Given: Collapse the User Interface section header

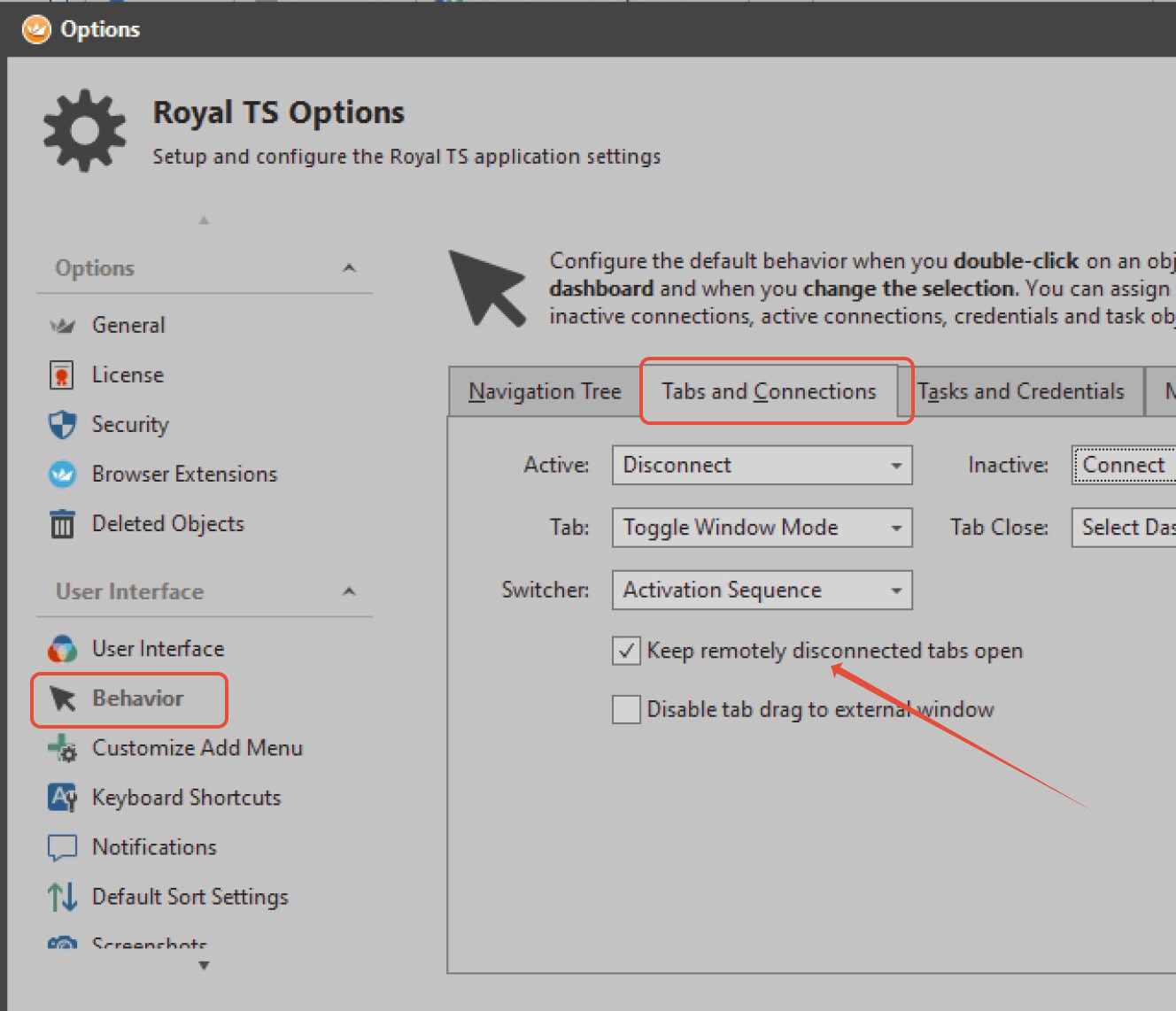Looking at the screenshot, I should point(349,591).
